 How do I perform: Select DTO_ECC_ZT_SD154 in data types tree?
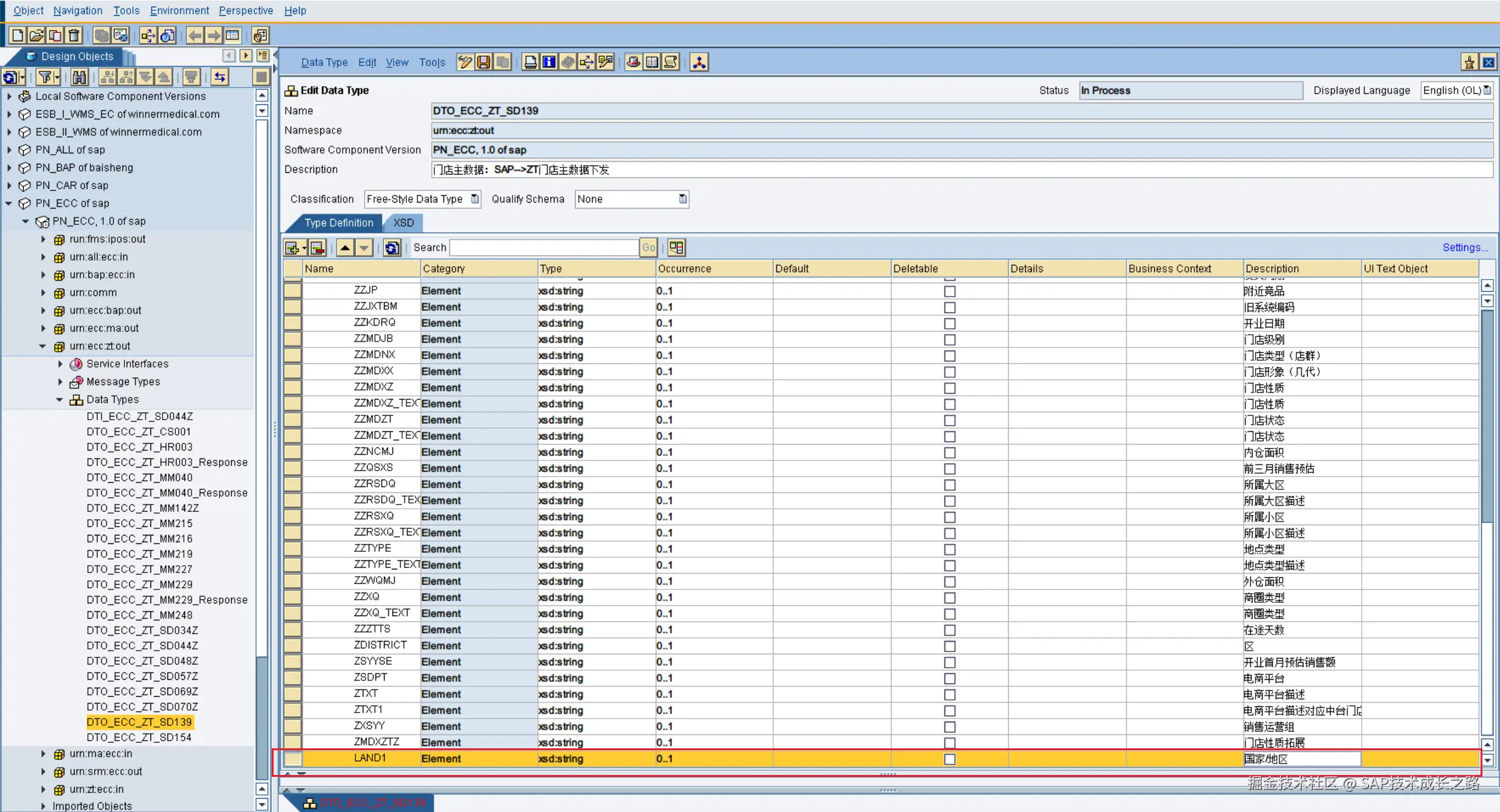point(139,737)
